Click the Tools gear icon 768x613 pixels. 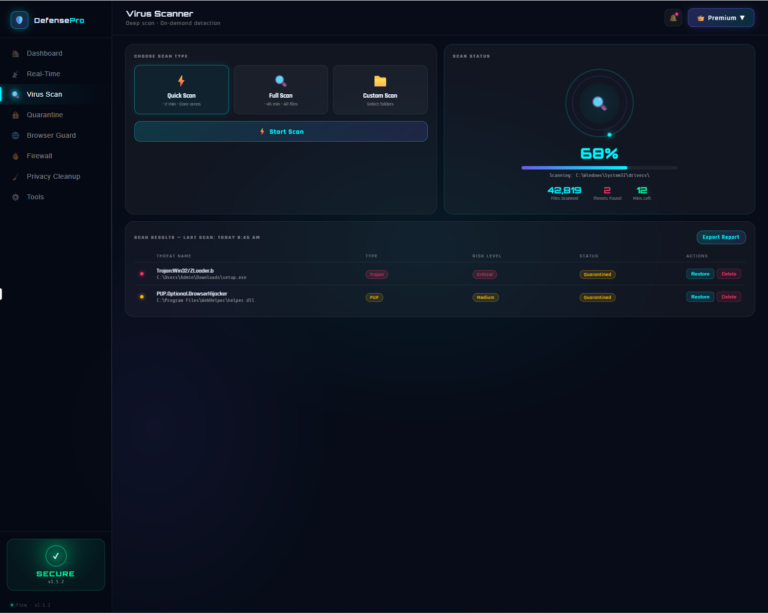point(16,197)
